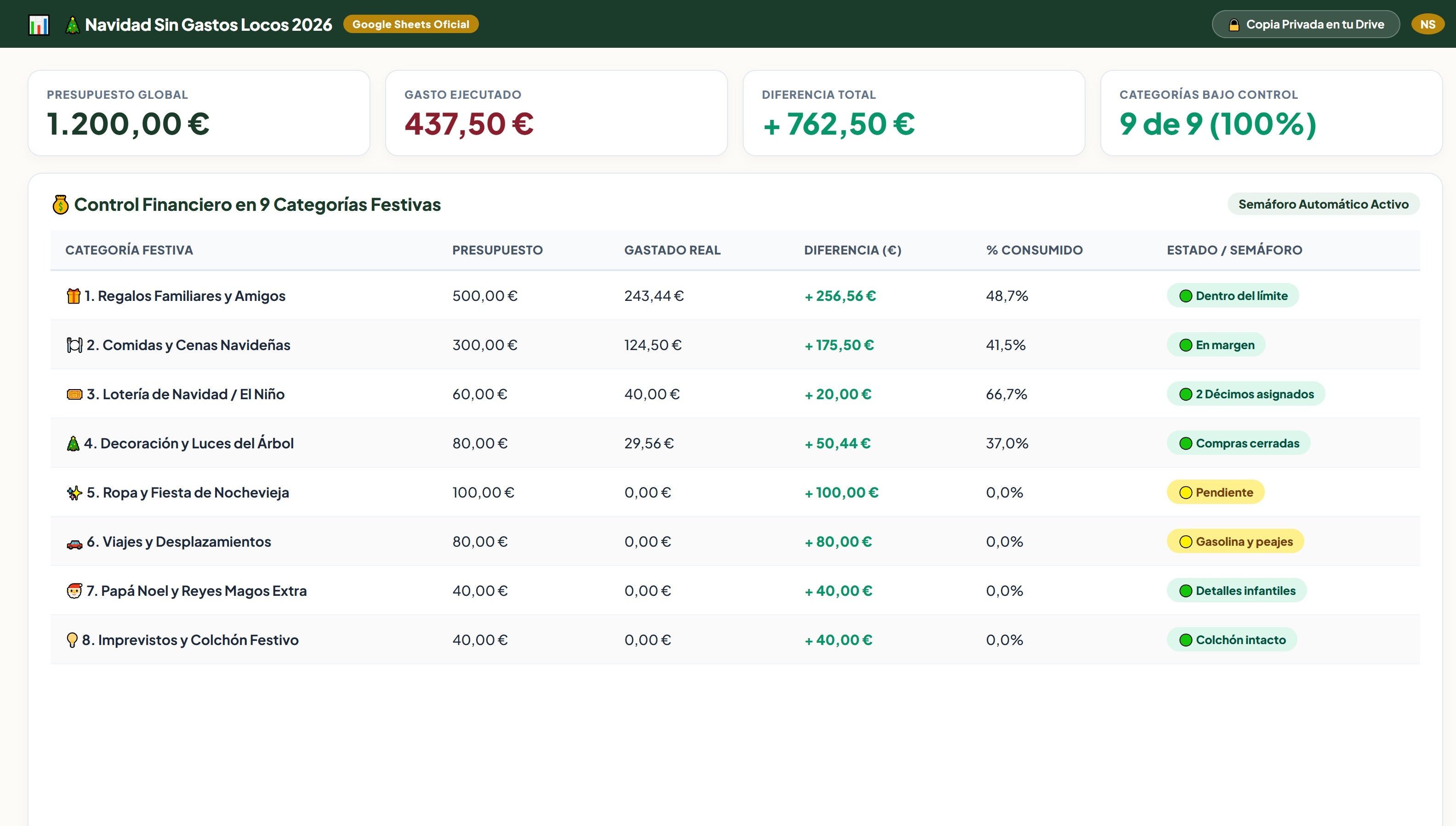
Task: Click the Presupuesto Global 1.200,00 € value
Action: click(128, 124)
